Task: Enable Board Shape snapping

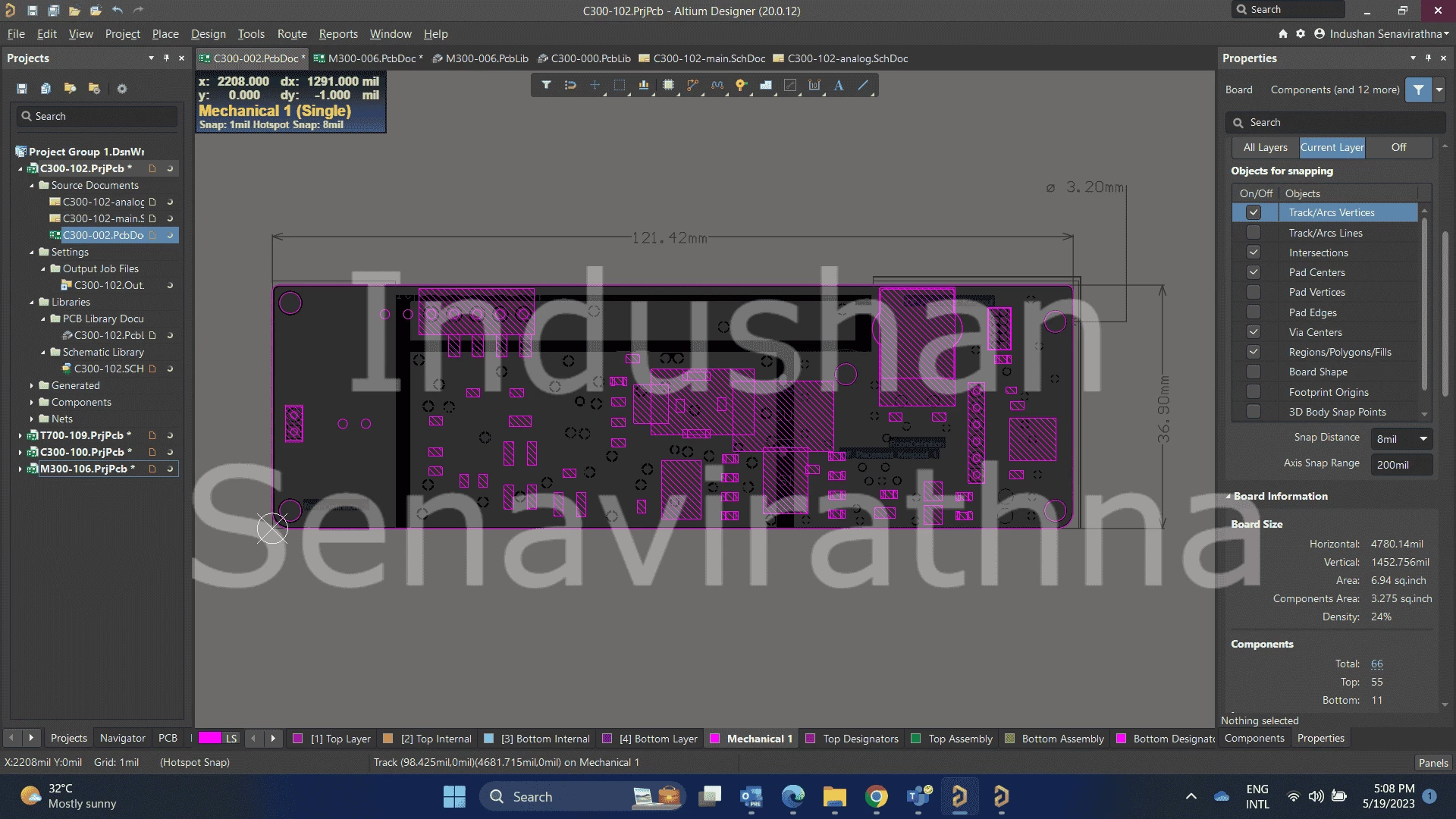Action: (1254, 372)
